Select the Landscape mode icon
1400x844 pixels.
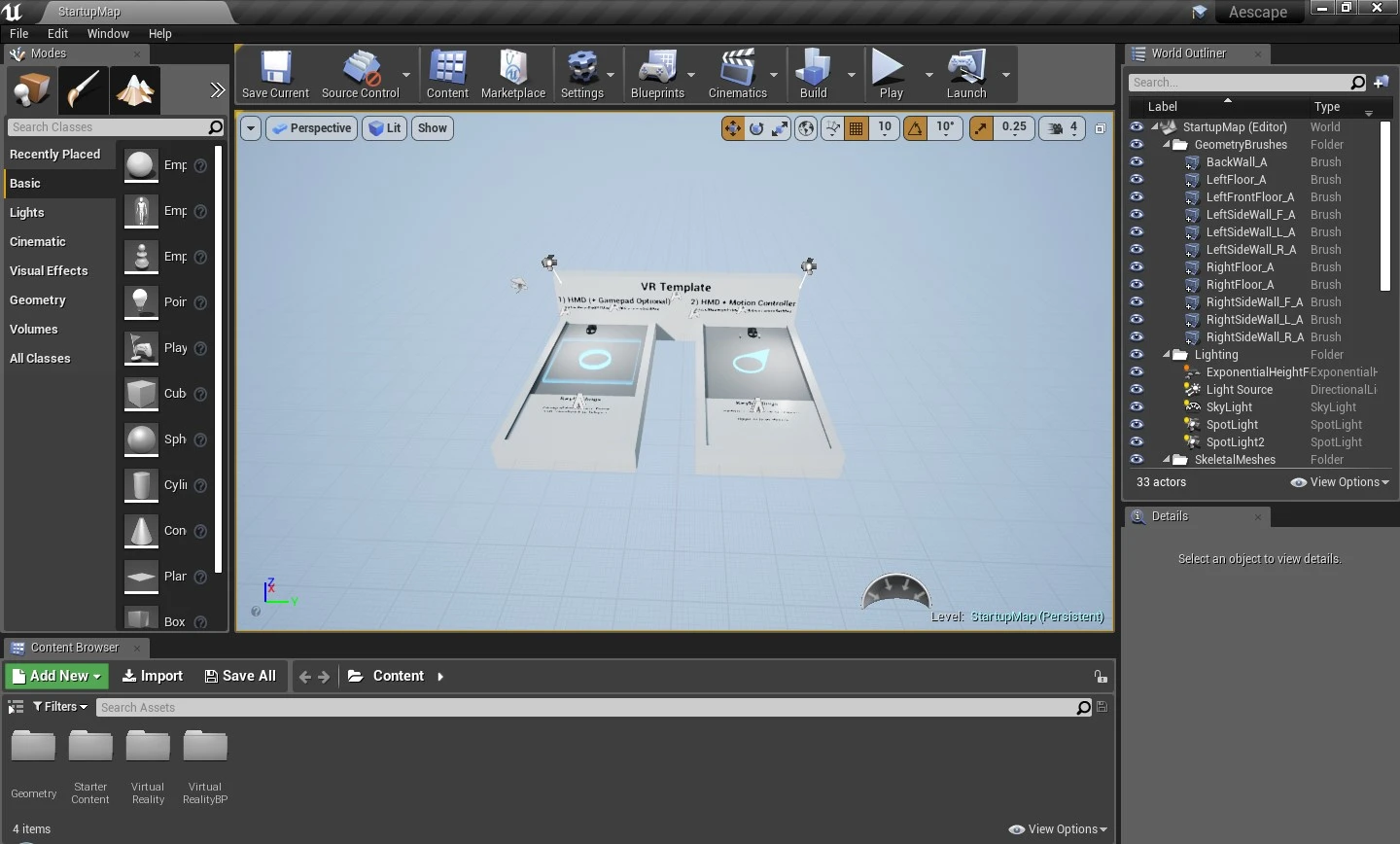pos(135,90)
